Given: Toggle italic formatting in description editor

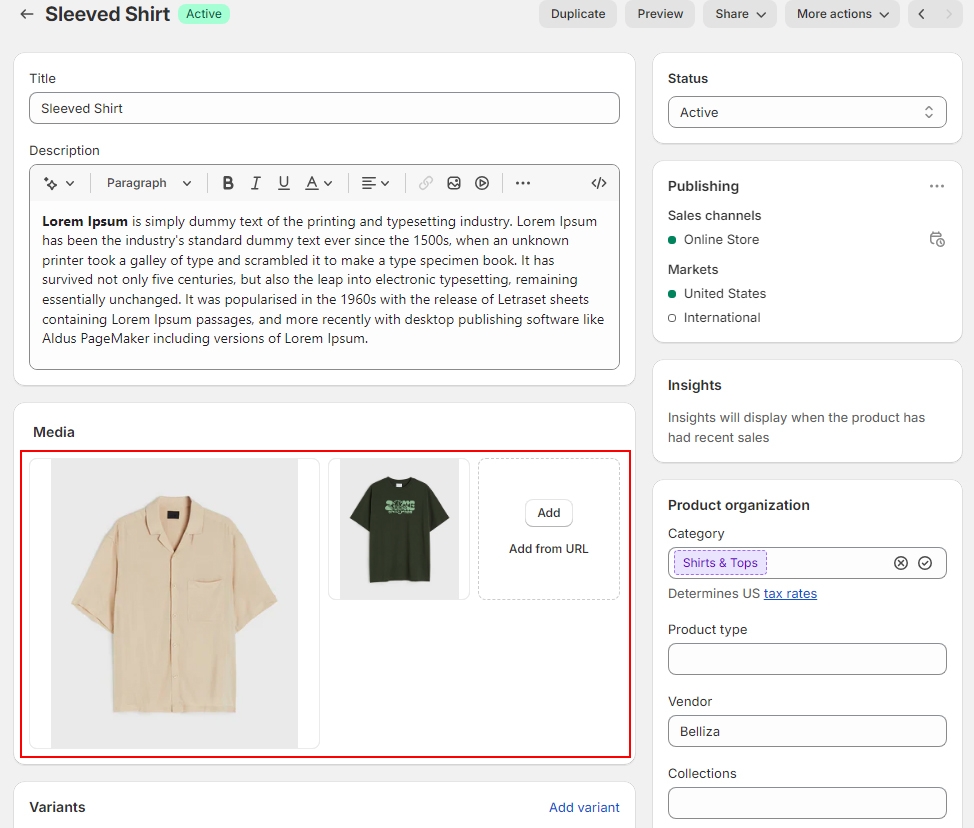Looking at the screenshot, I should pos(256,183).
